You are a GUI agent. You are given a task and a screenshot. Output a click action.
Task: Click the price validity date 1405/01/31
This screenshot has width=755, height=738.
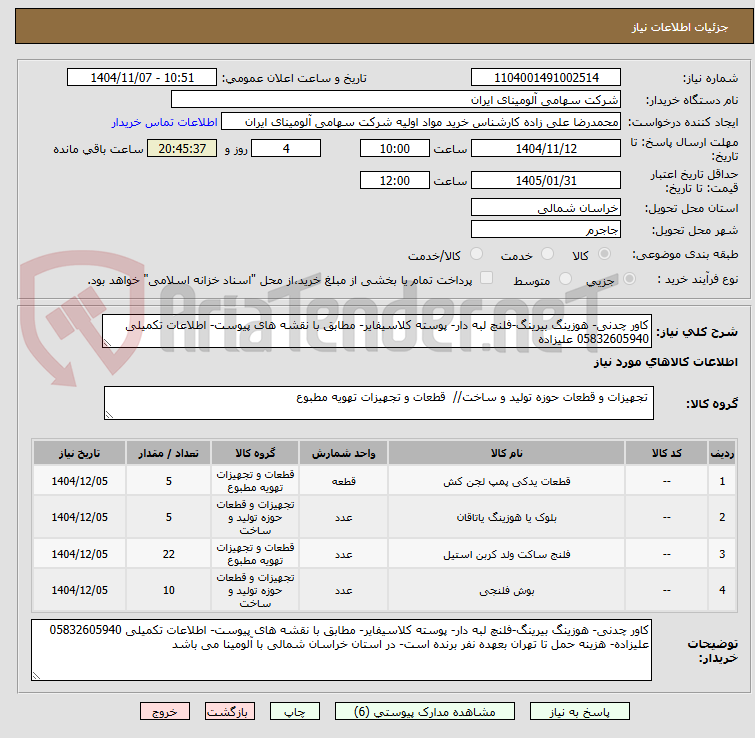point(546,180)
